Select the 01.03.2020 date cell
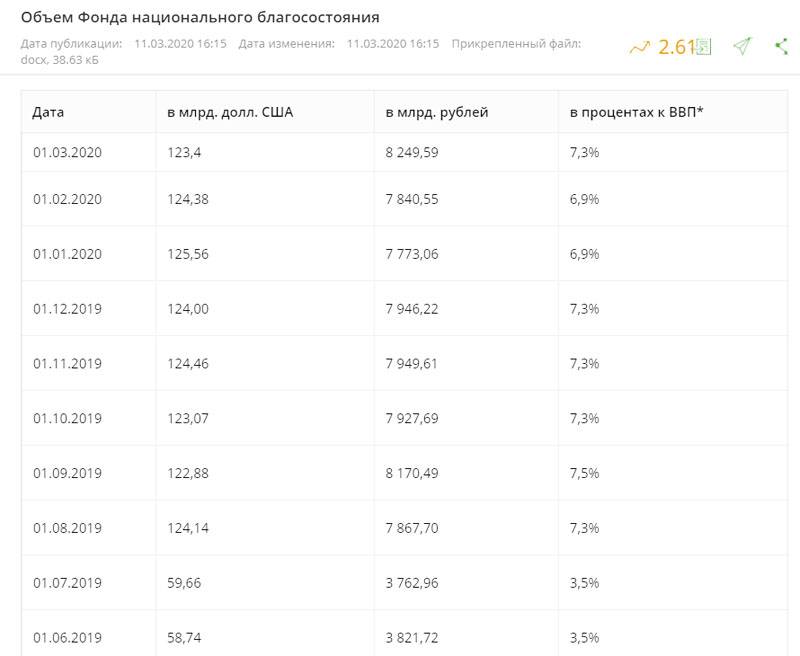 pos(67,153)
